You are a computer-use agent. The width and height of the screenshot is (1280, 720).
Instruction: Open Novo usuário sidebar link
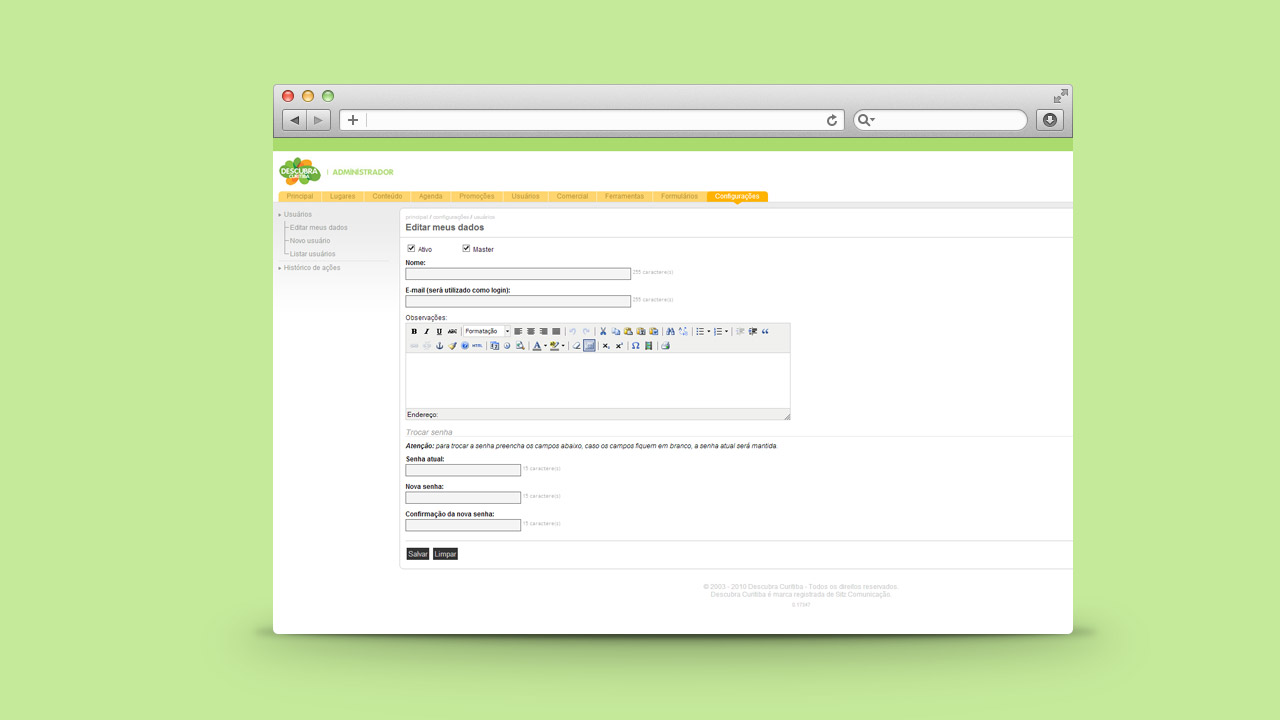click(310, 241)
